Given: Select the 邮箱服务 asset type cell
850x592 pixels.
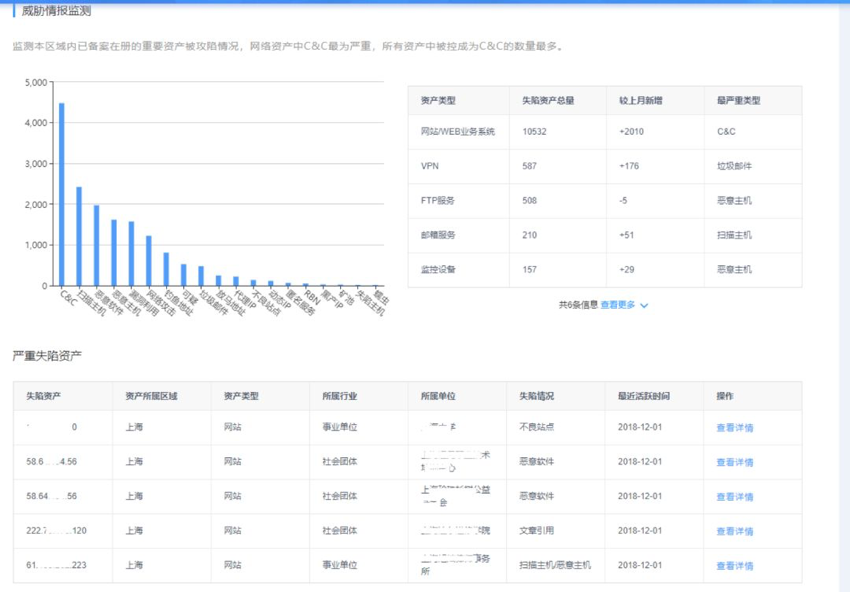Looking at the screenshot, I should click(x=438, y=235).
